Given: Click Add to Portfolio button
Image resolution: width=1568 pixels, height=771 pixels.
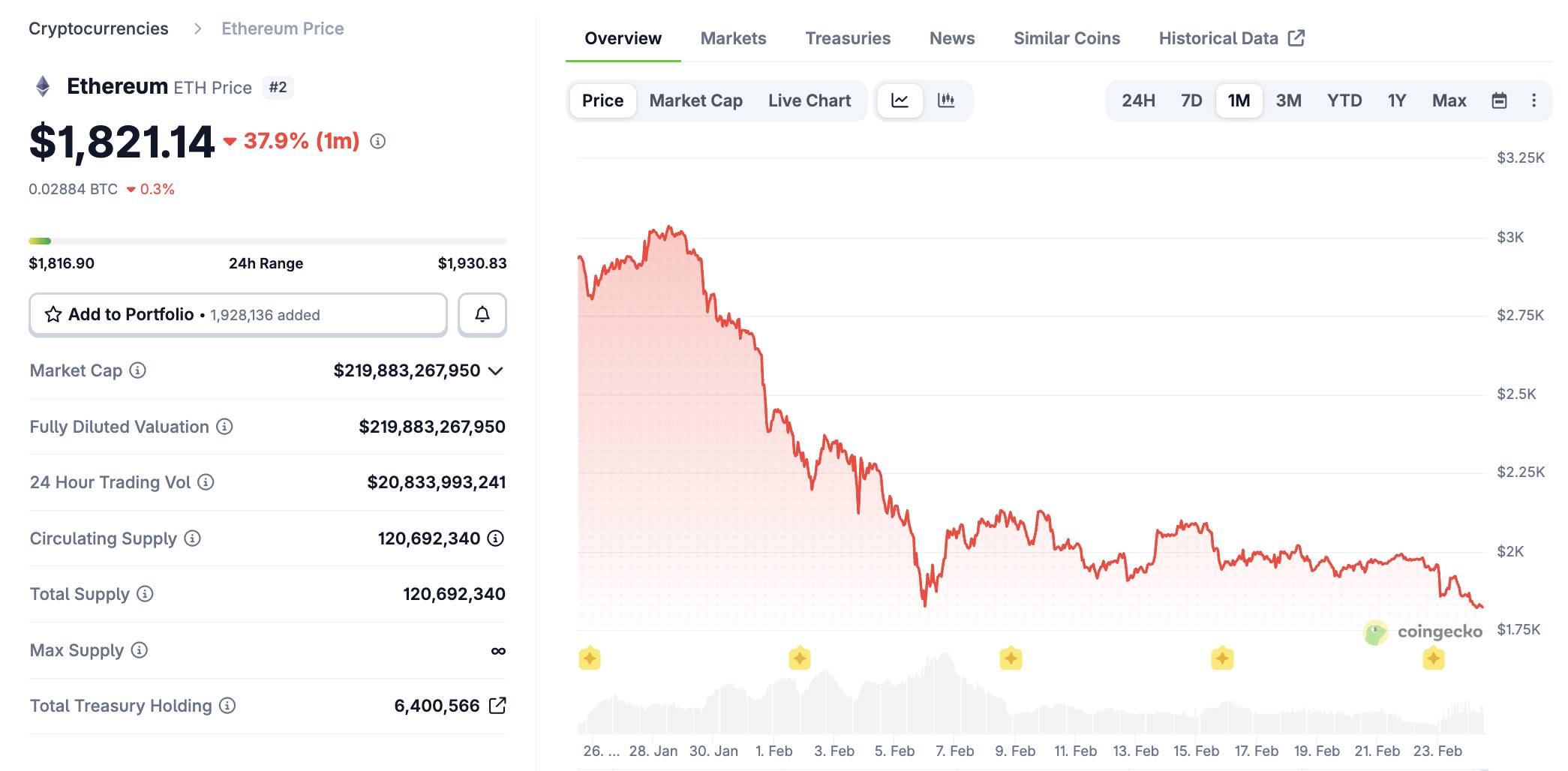Looking at the screenshot, I should tap(131, 314).
